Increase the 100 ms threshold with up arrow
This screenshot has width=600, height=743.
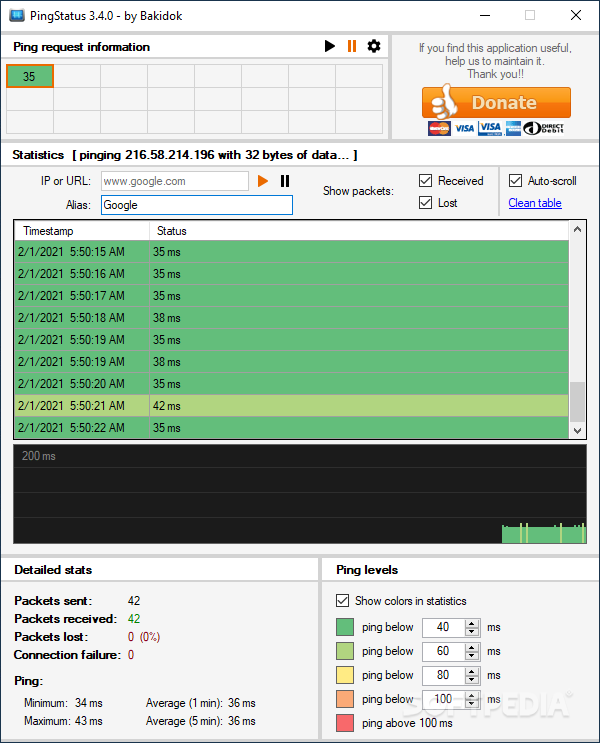tap(472, 695)
